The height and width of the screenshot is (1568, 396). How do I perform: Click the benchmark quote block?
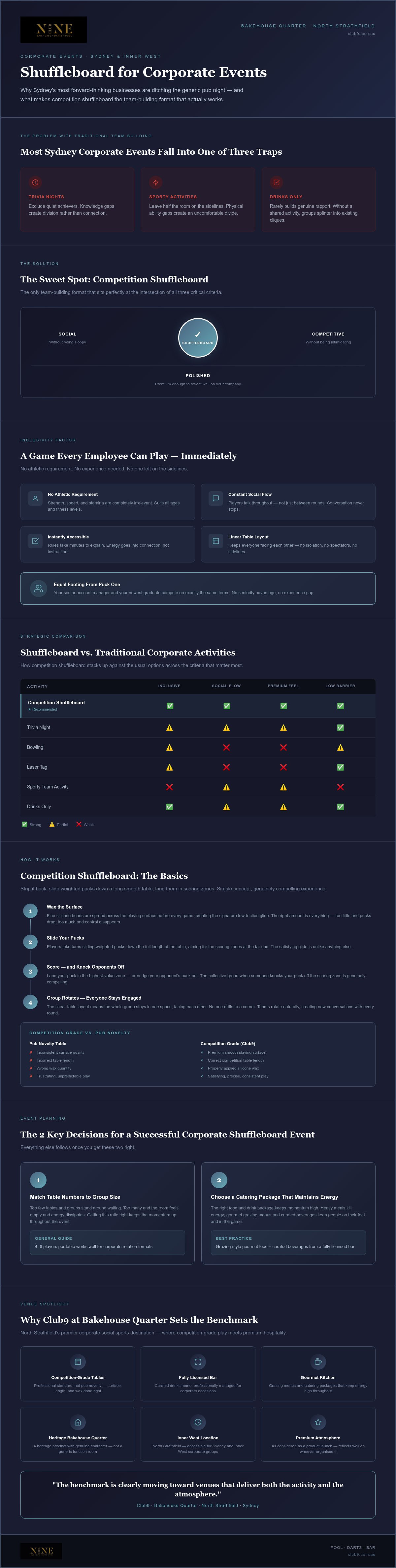198,1494
